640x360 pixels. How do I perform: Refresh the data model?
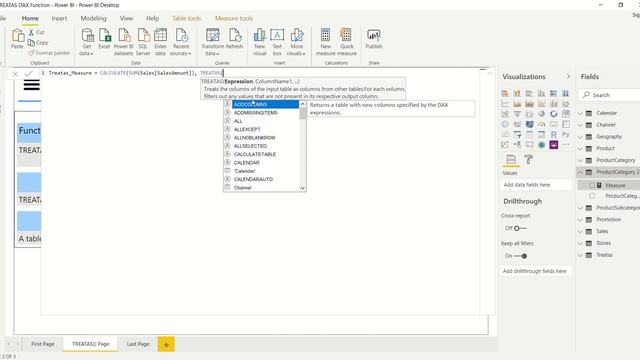click(x=234, y=39)
